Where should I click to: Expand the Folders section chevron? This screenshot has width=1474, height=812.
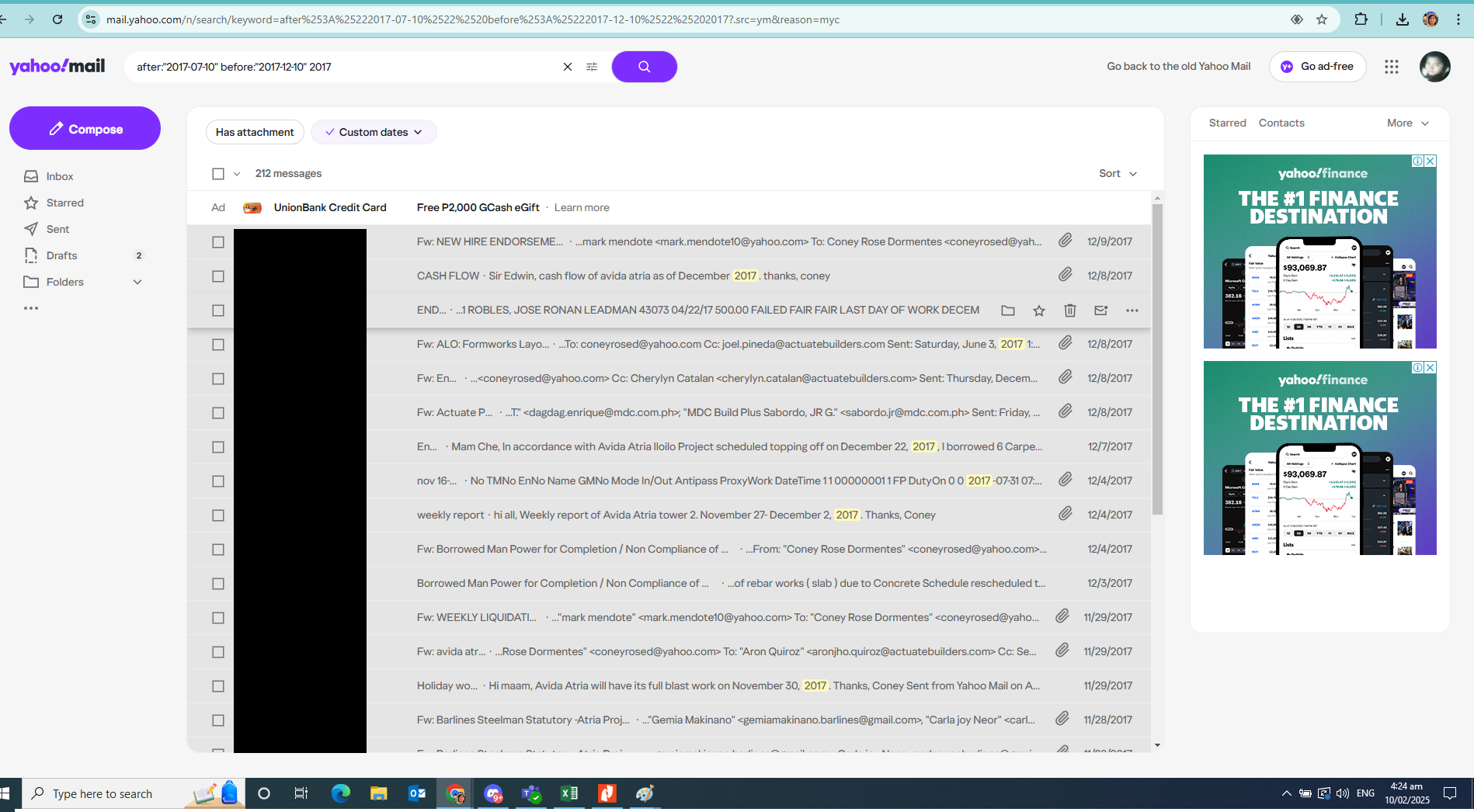[x=137, y=282]
